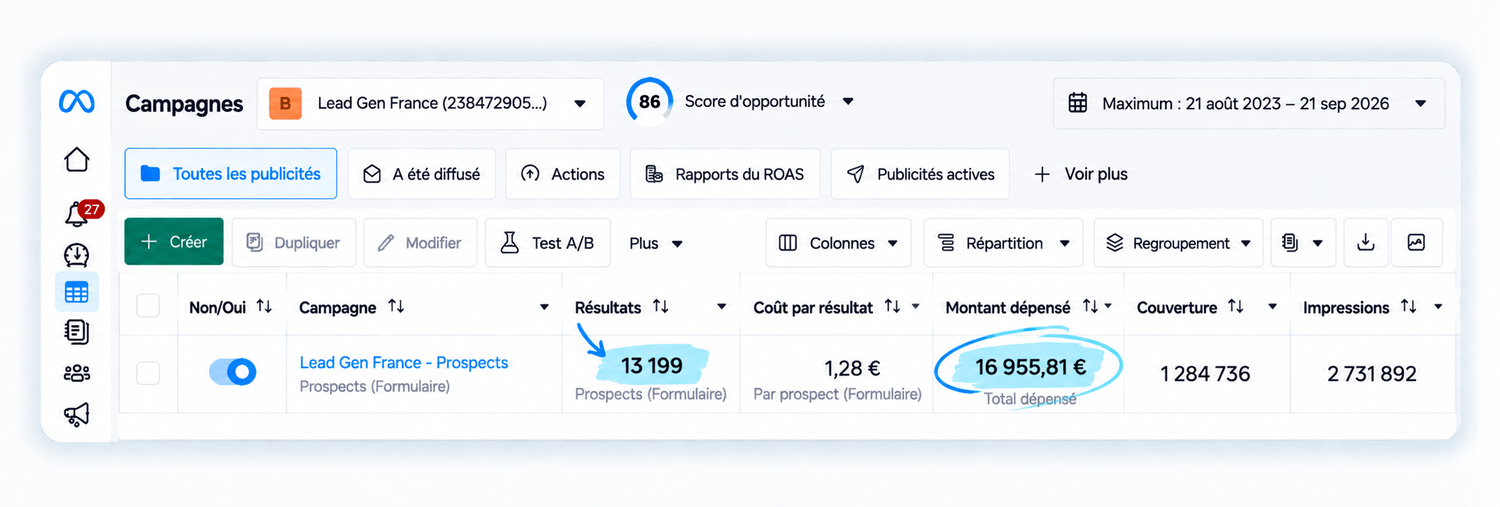Tick the select-all header checkbox
1500x507 pixels.
click(148, 306)
